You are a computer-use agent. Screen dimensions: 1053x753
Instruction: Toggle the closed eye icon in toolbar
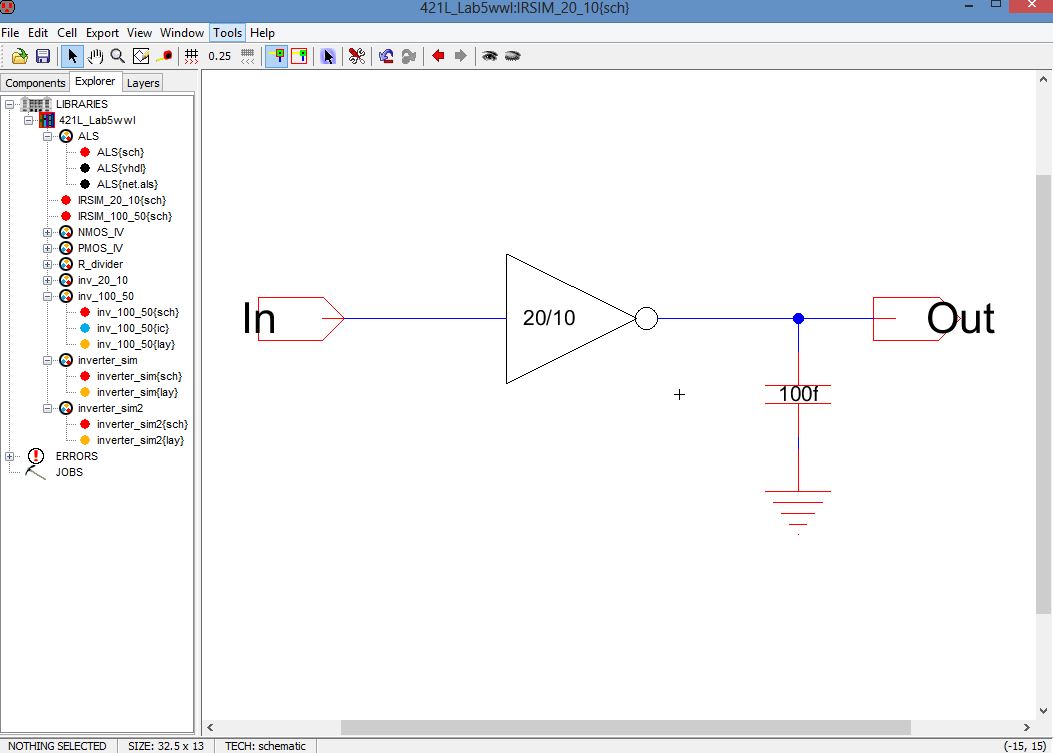coord(513,56)
